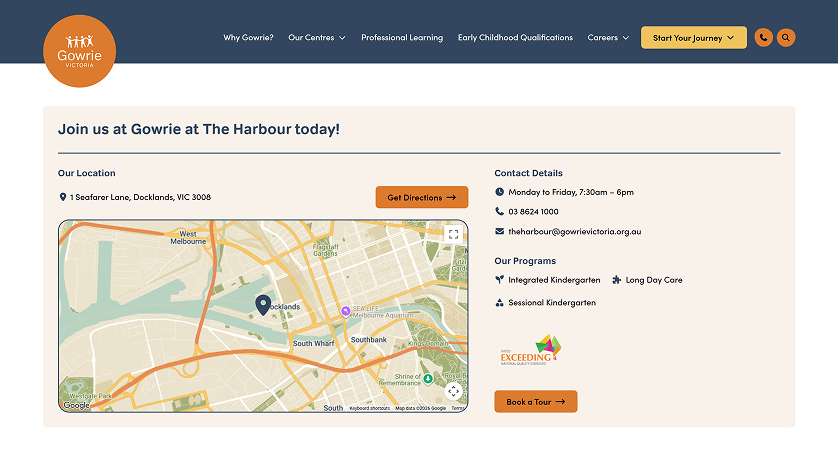Viewport: 838px width, 471px height.
Task: Click the Integrated Kindergarten program text
Action: tap(554, 280)
